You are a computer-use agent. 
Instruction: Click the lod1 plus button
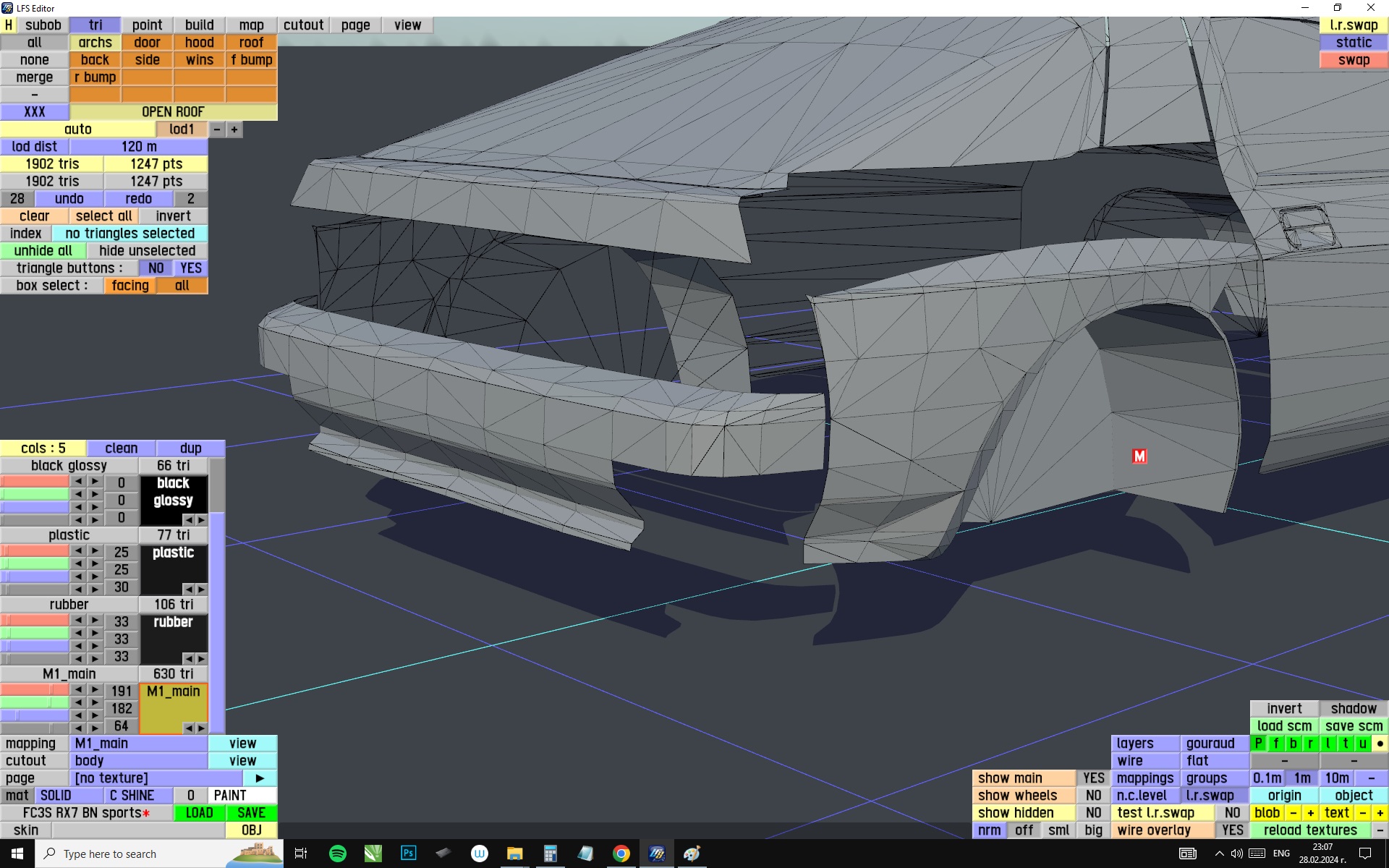tap(234, 129)
